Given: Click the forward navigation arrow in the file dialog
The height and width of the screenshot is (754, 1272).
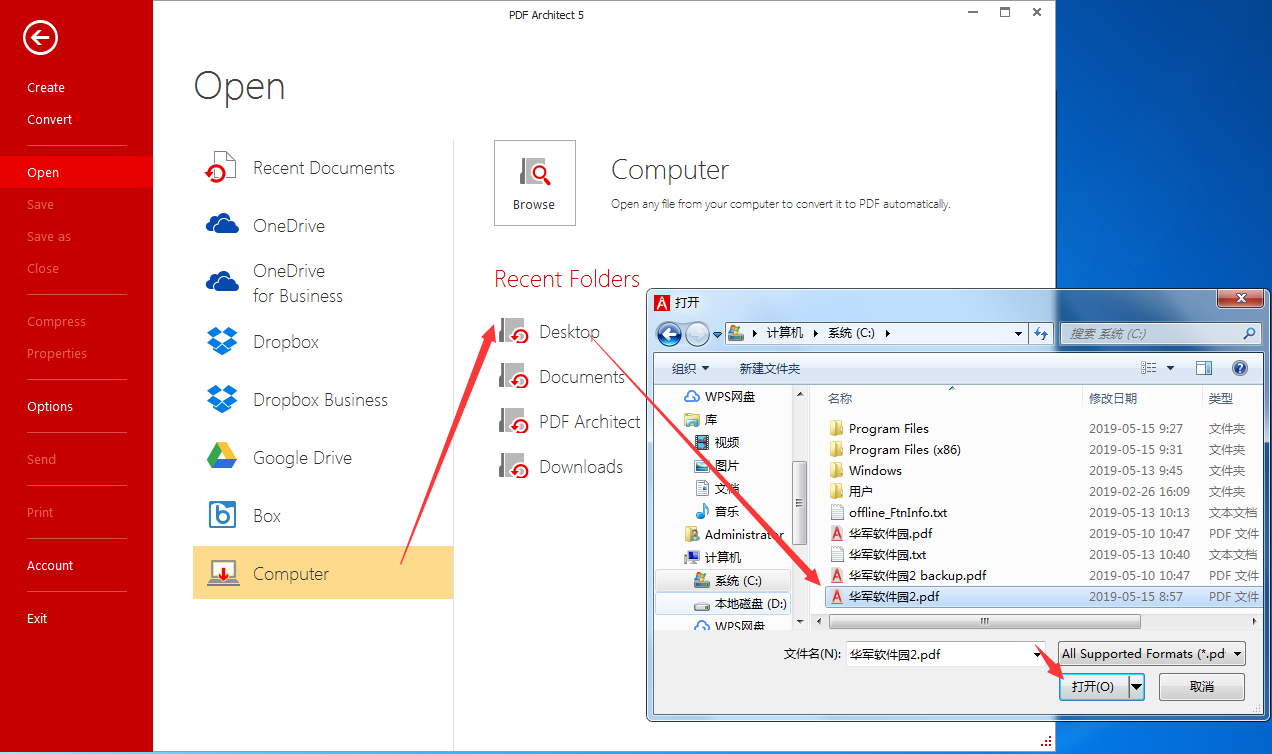Looking at the screenshot, I should click(x=697, y=334).
